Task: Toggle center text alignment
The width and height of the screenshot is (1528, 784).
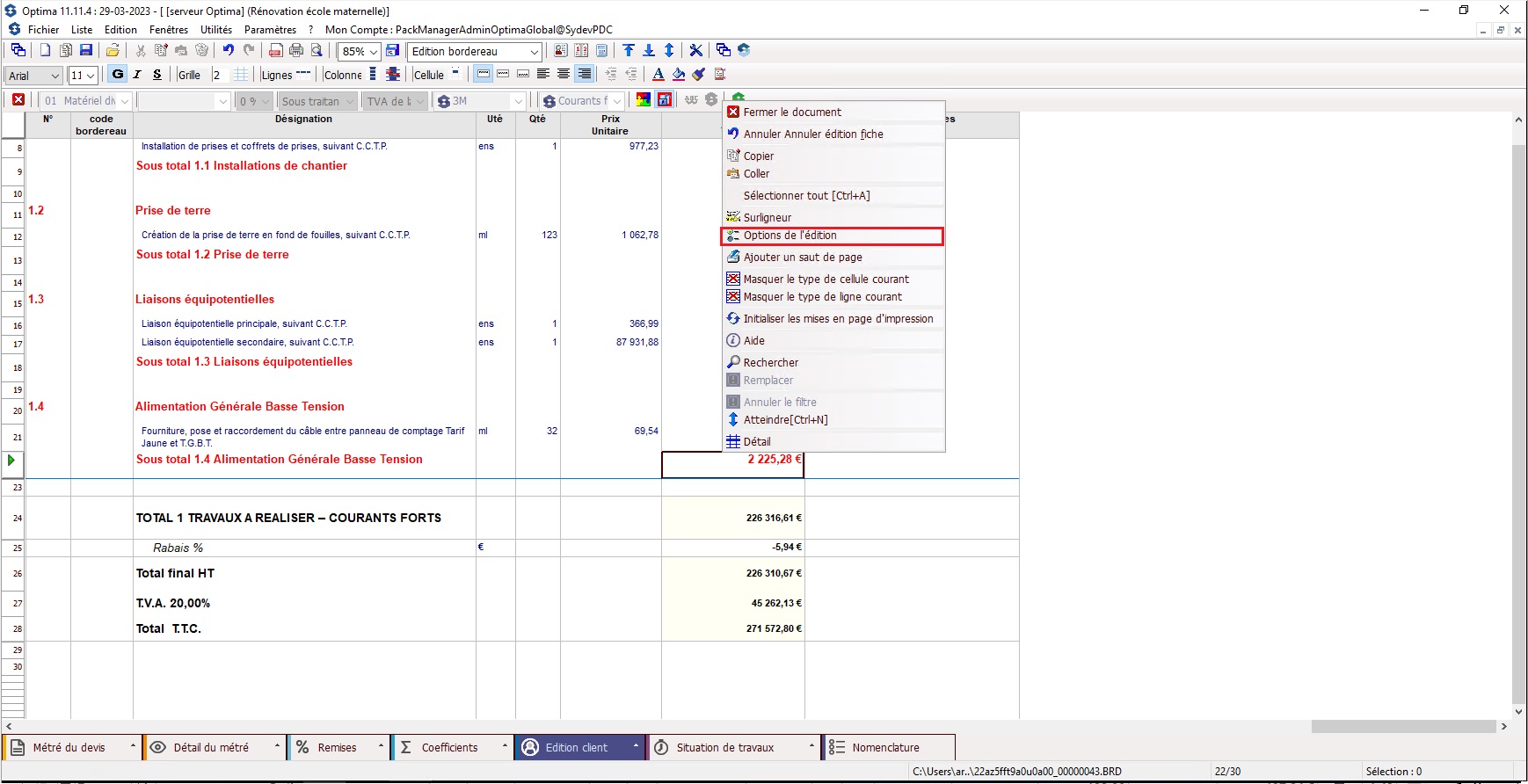Action: pyautogui.click(x=564, y=75)
